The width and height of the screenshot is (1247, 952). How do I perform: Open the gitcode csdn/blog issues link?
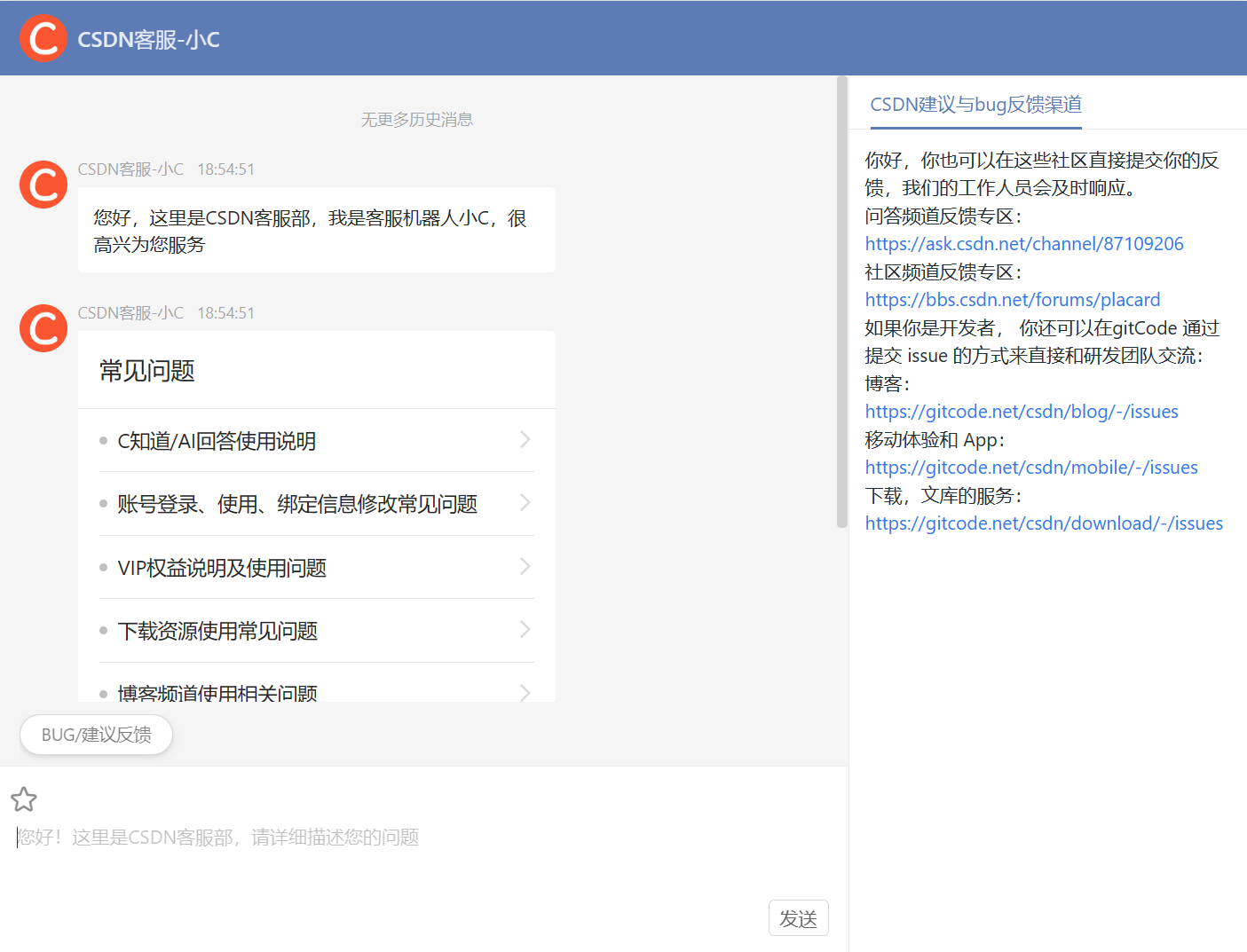pos(1022,412)
